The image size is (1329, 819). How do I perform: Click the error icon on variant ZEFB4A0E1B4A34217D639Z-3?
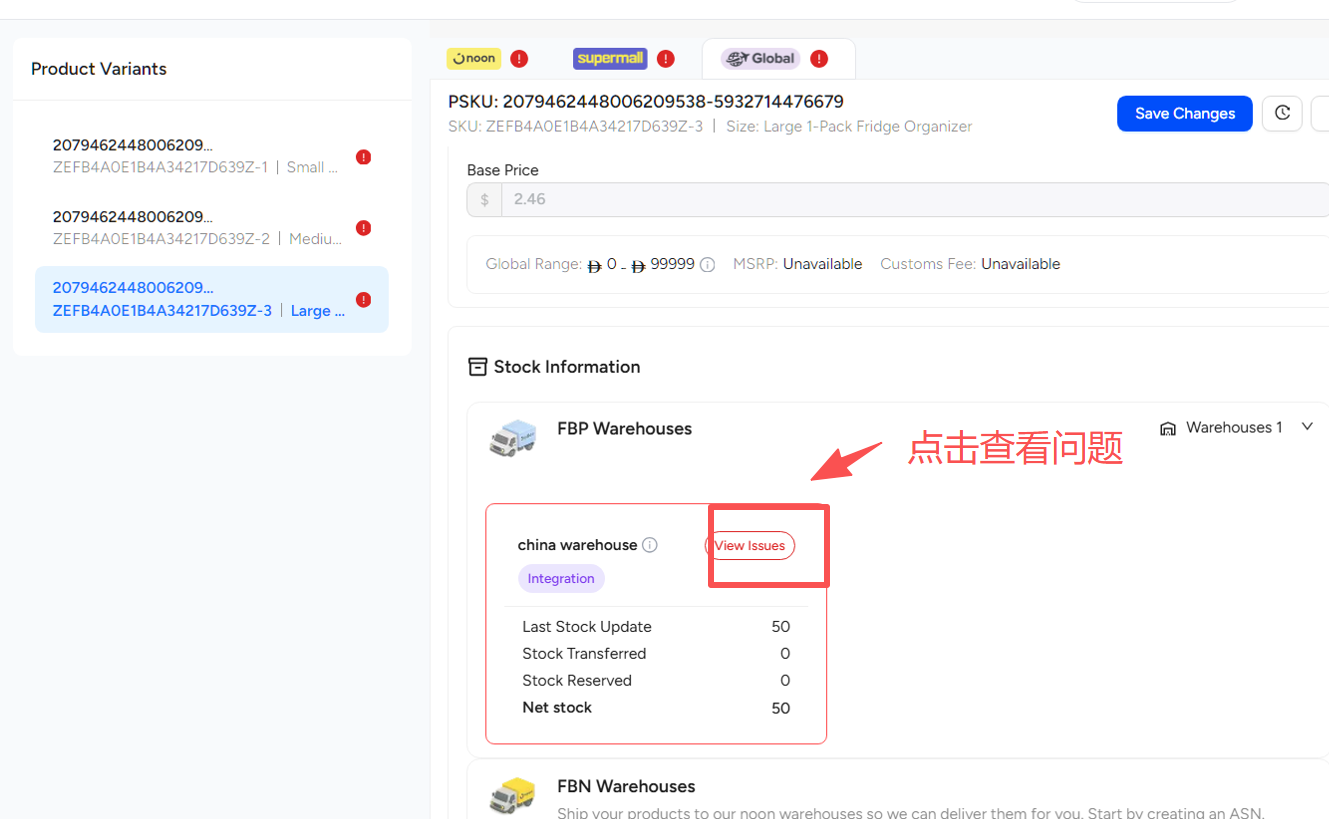tap(364, 300)
